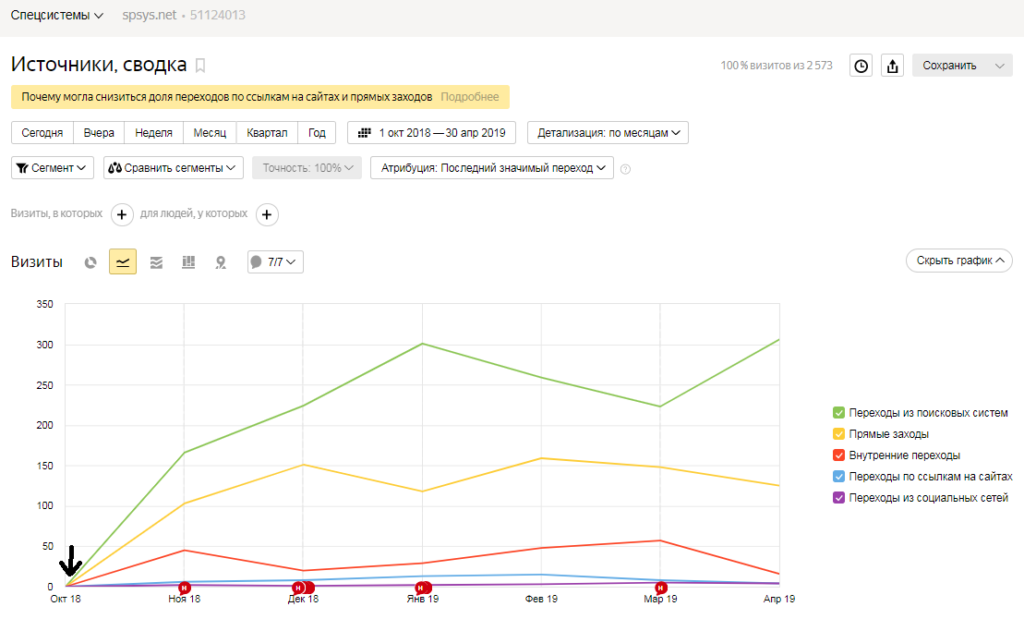Switch period to Месяц
This screenshot has width=1024, height=631.
pyautogui.click(x=210, y=133)
